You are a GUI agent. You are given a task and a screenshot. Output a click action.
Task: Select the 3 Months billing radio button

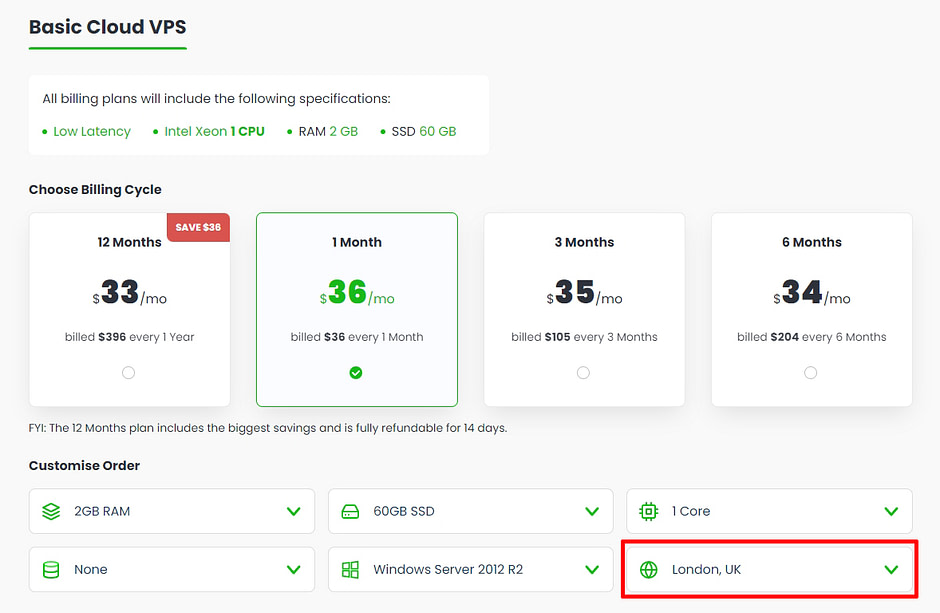click(583, 373)
